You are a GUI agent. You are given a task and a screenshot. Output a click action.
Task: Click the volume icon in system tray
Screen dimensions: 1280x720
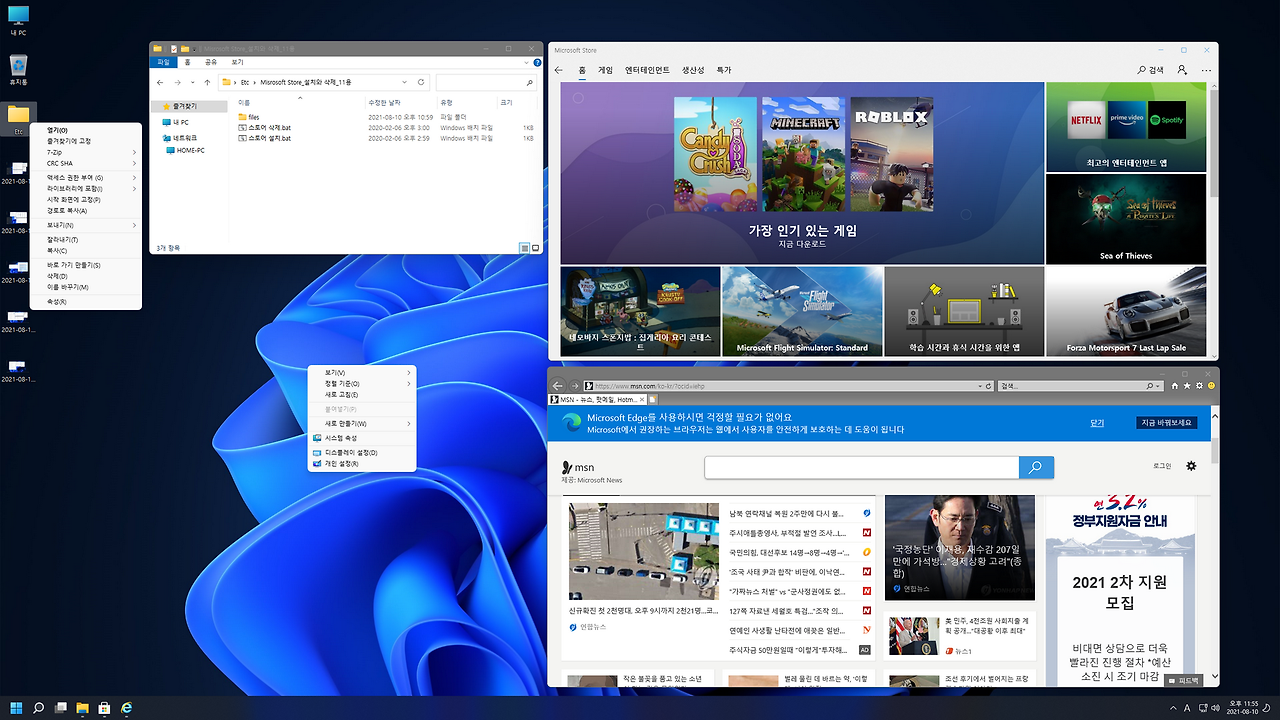(x=1216, y=707)
